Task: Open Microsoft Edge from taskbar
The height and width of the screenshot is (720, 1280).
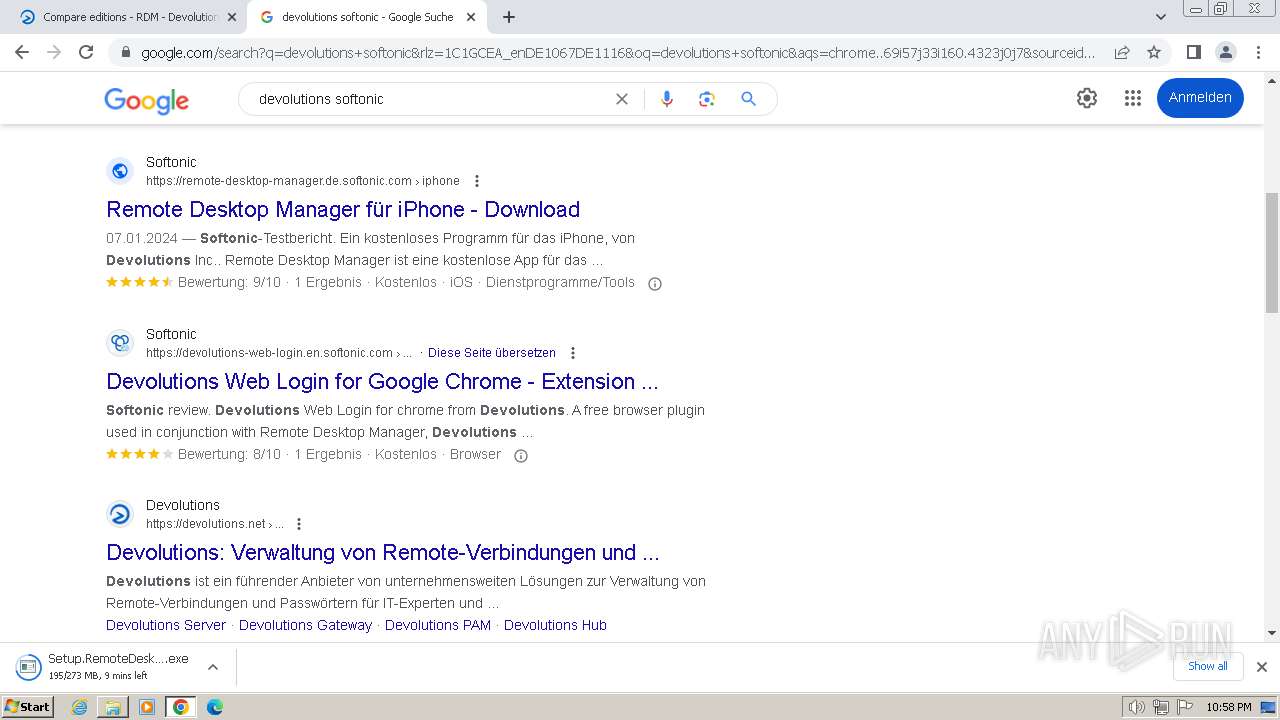Action: coord(214,707)
